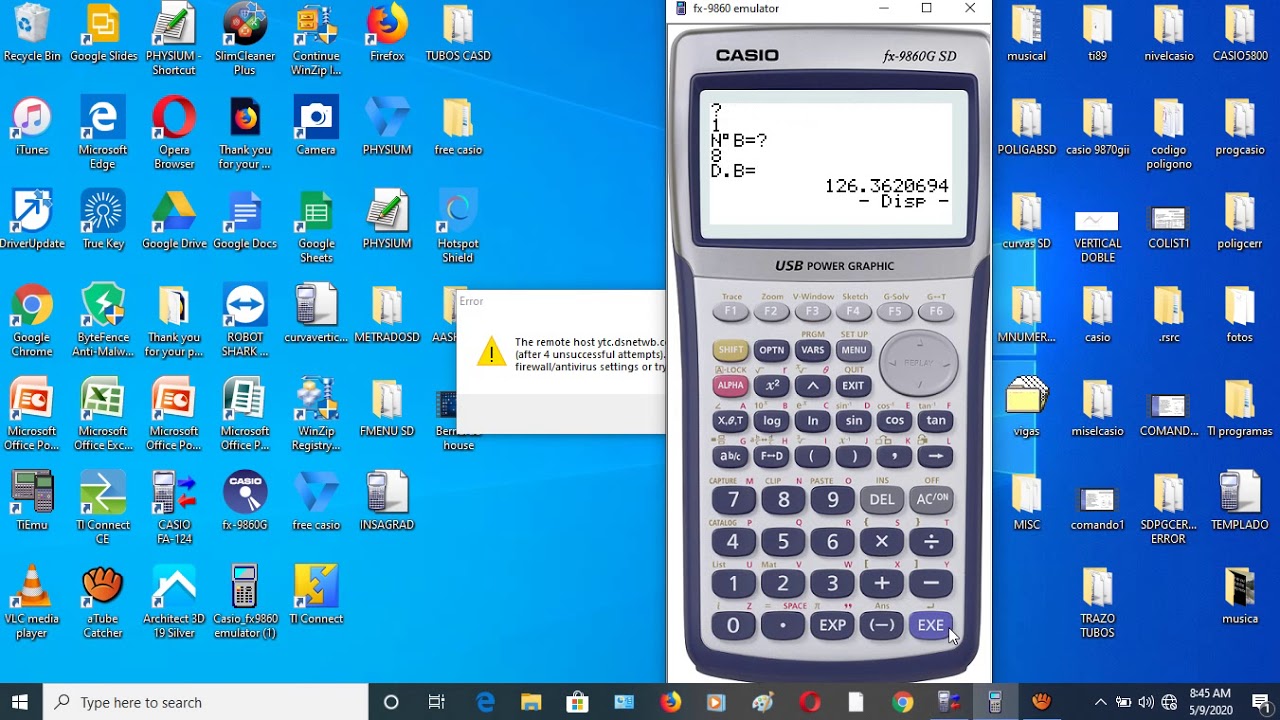Screen dimensions: 1280x720
Task: Select the CASIO5800 folder on desktop
Action: point(1240,34)
